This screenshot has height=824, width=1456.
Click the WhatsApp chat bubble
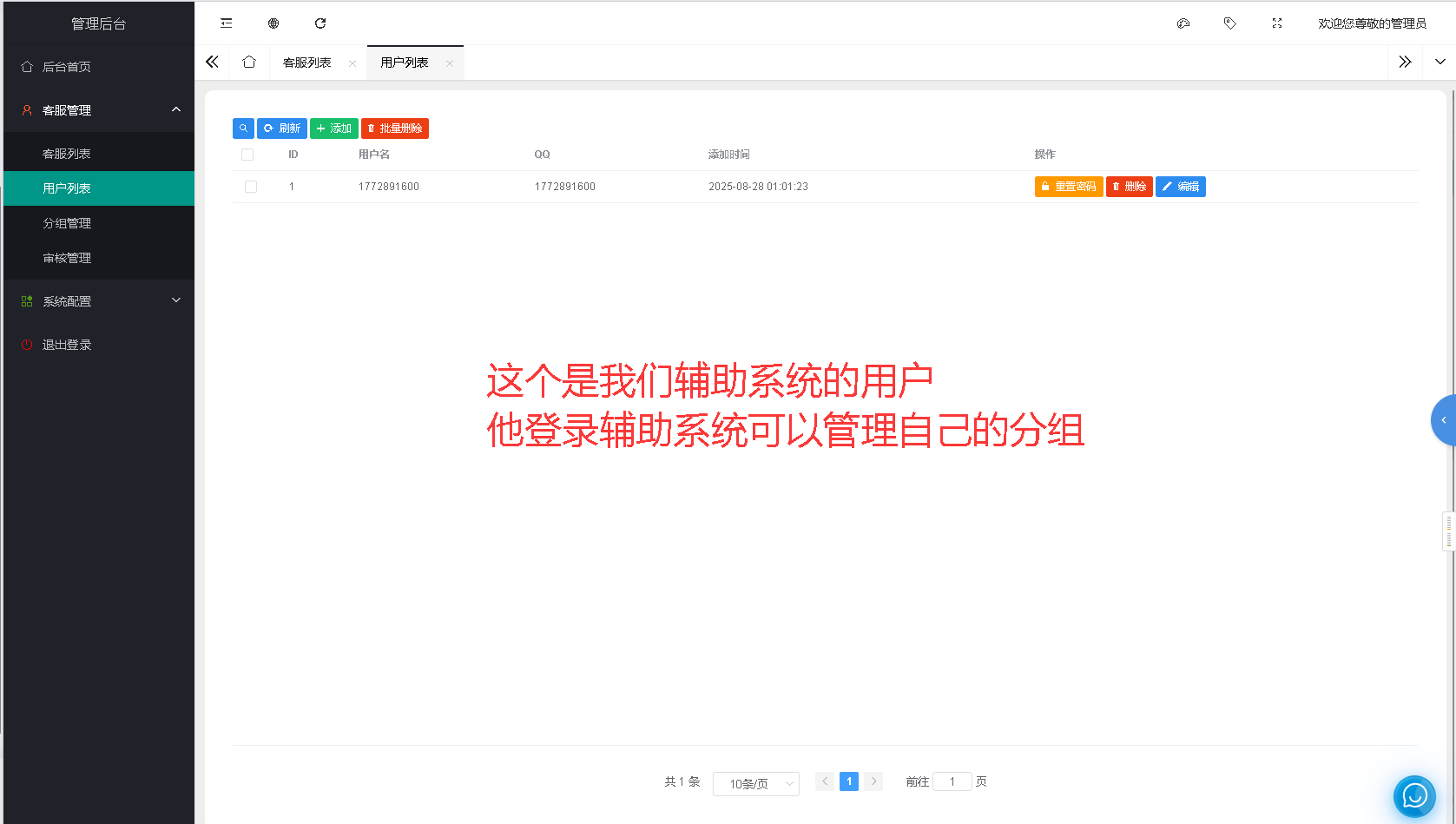1413,796
